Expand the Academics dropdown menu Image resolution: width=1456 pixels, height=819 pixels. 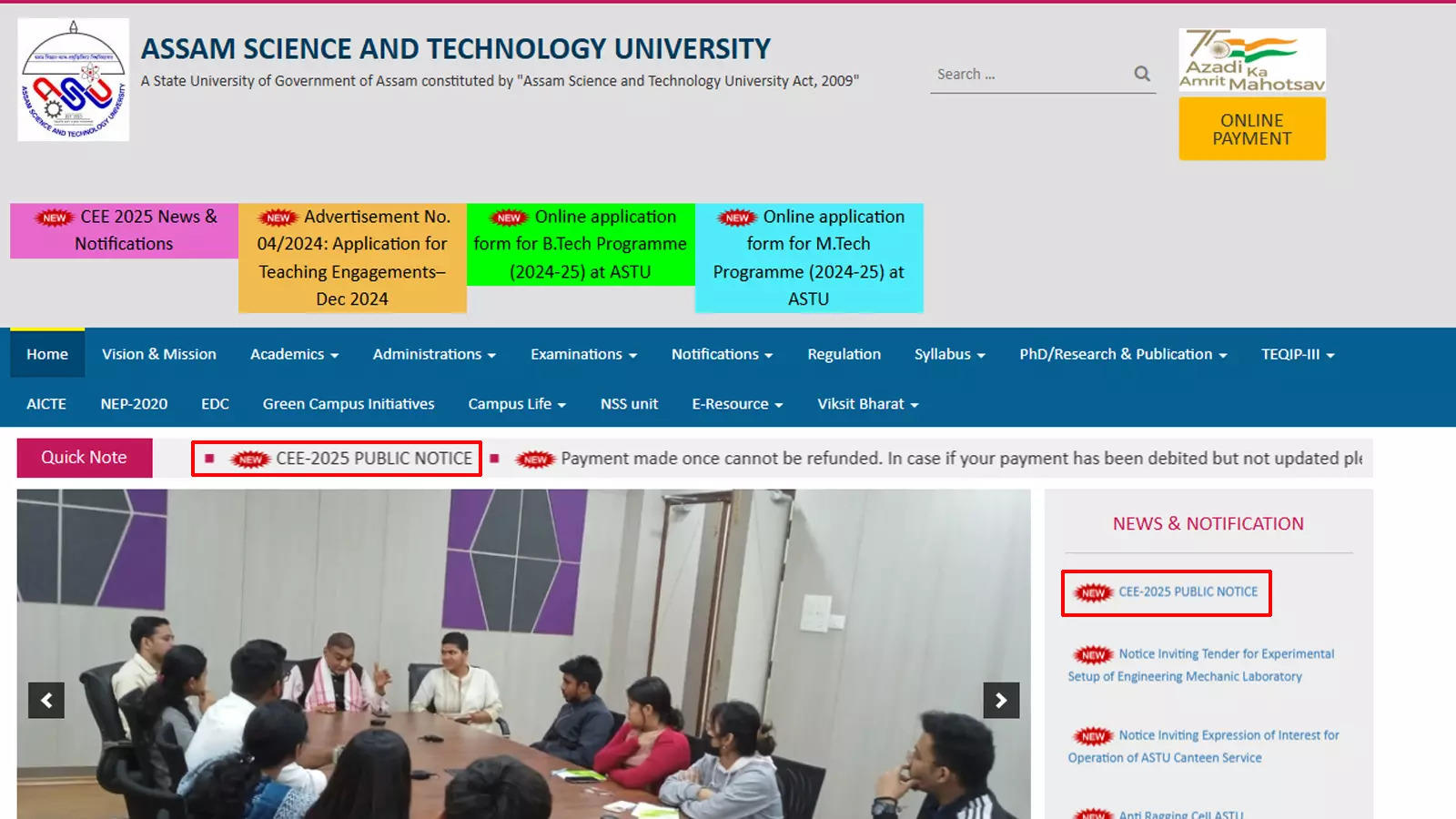click(x=293, y=354)
